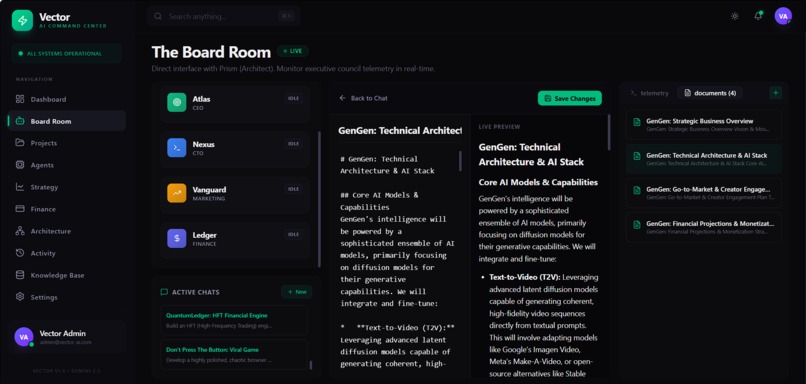The height and width of the screenshot is (384, 806).
Task: Click the Agents chip icon
Action: [20, 165]
